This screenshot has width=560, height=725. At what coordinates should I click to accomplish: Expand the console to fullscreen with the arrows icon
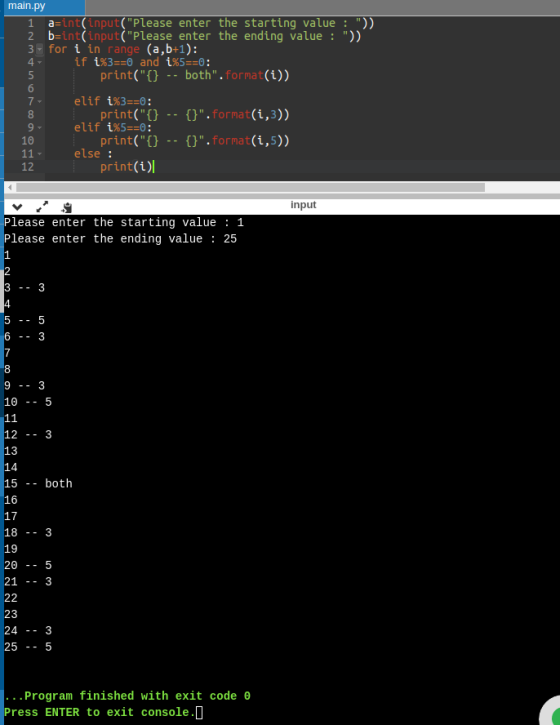click(42, 207)
